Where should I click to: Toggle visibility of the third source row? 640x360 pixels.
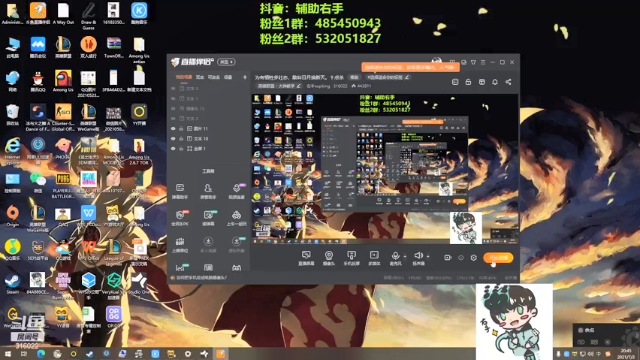[173, 109]
